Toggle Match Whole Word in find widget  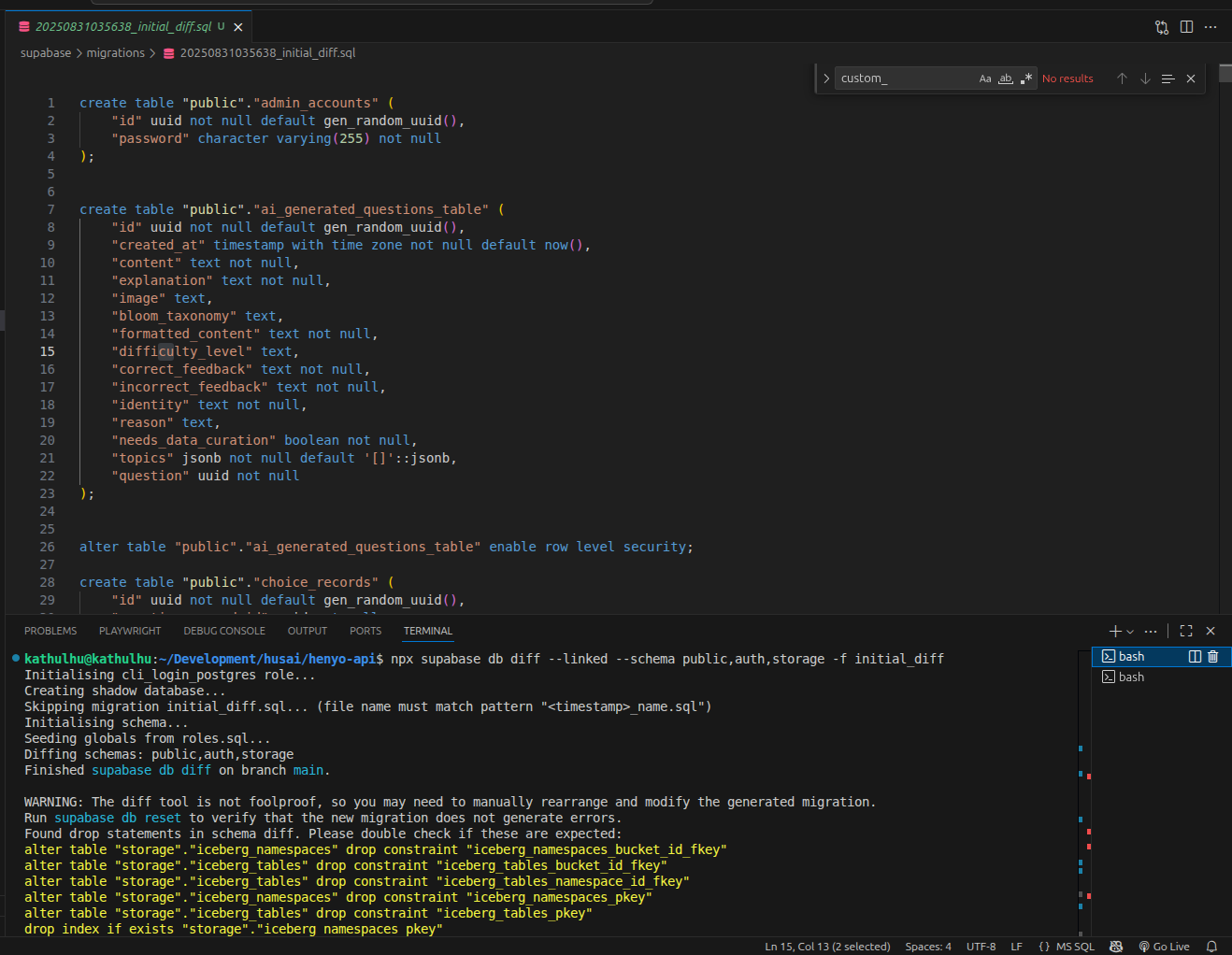(x=1006, y=78)
